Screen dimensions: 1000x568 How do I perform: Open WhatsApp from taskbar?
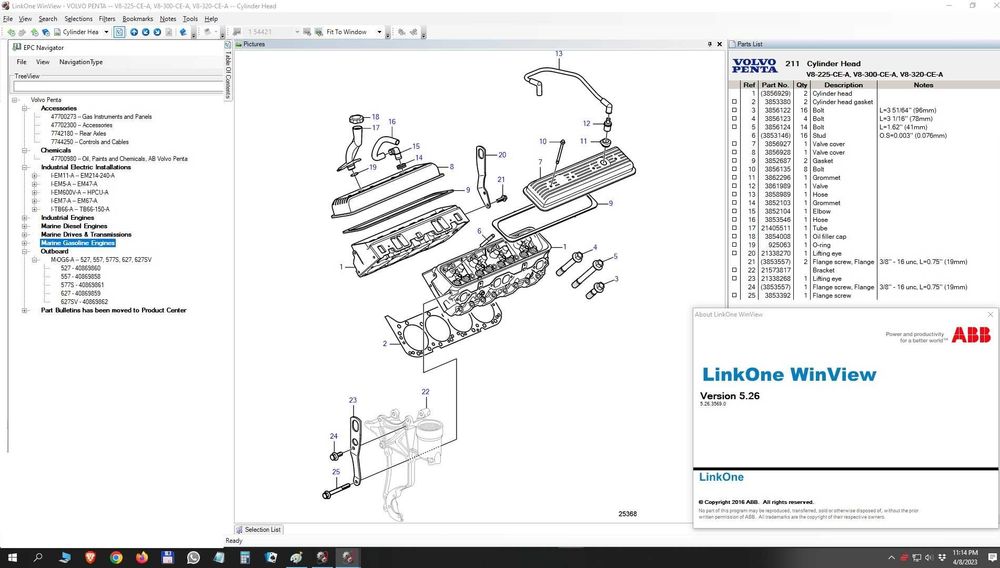193,557
